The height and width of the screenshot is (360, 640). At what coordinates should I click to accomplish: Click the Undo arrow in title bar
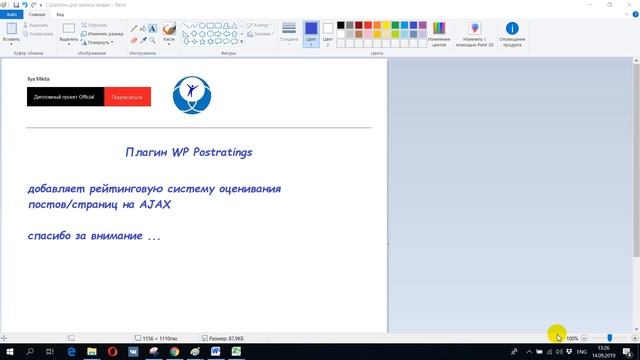coord(25,5)
